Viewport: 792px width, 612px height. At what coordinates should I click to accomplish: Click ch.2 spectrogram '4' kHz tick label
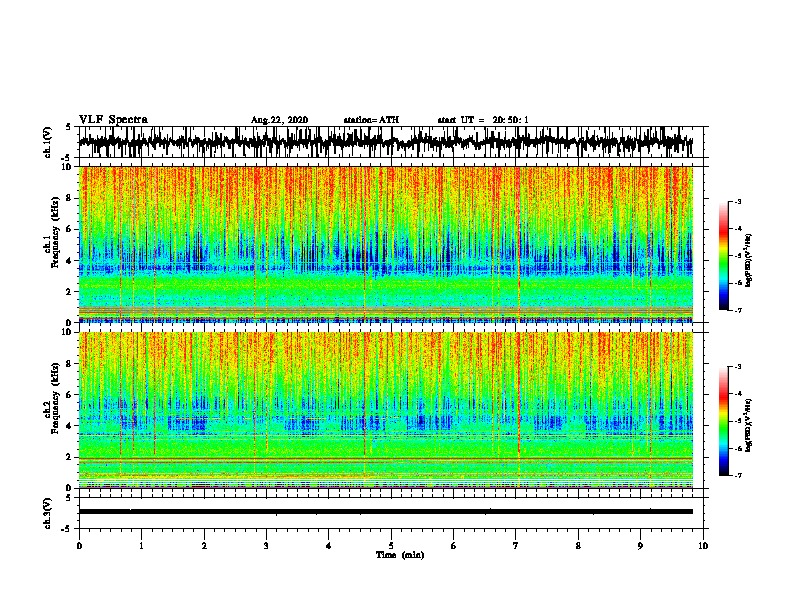70,426
